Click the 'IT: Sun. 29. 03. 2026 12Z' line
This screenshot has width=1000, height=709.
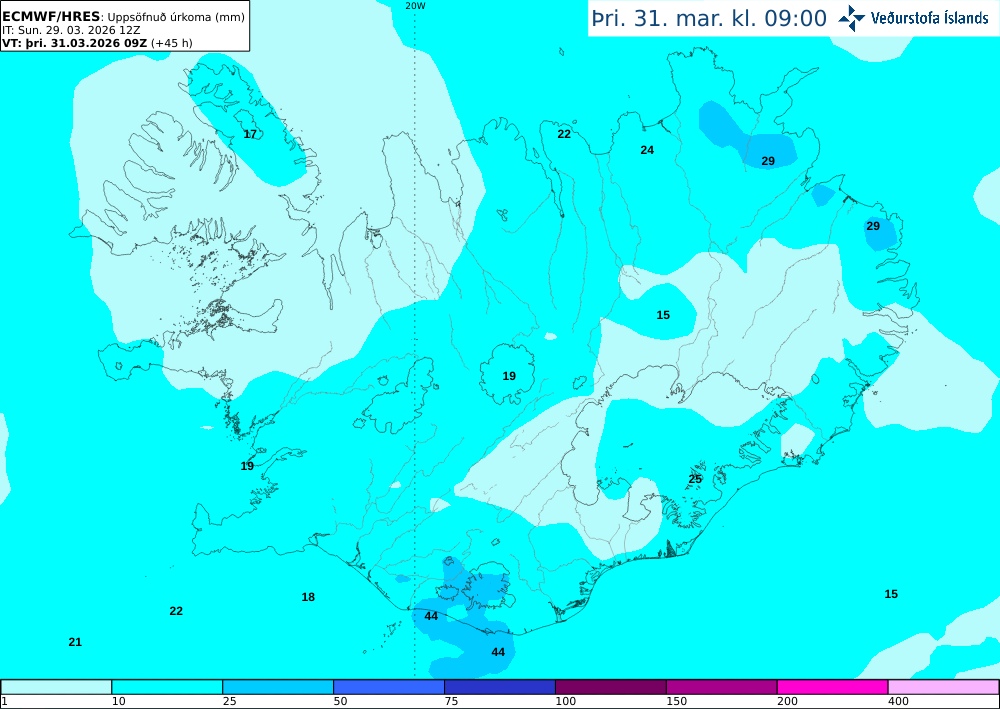(69, 30)
